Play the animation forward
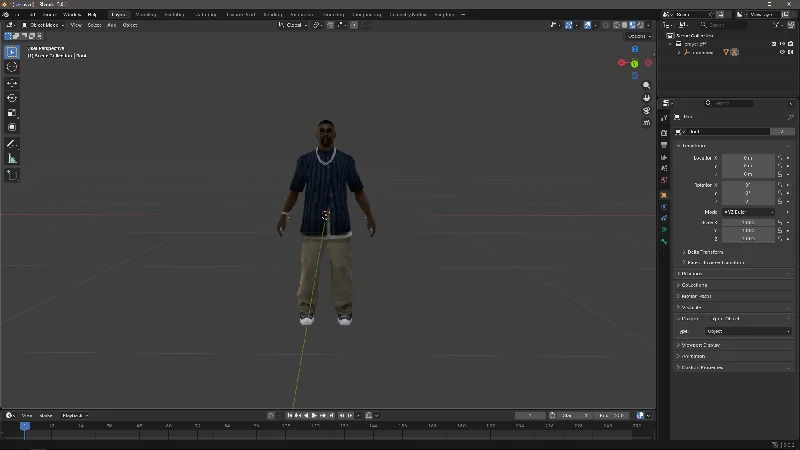 click(314, 415)
